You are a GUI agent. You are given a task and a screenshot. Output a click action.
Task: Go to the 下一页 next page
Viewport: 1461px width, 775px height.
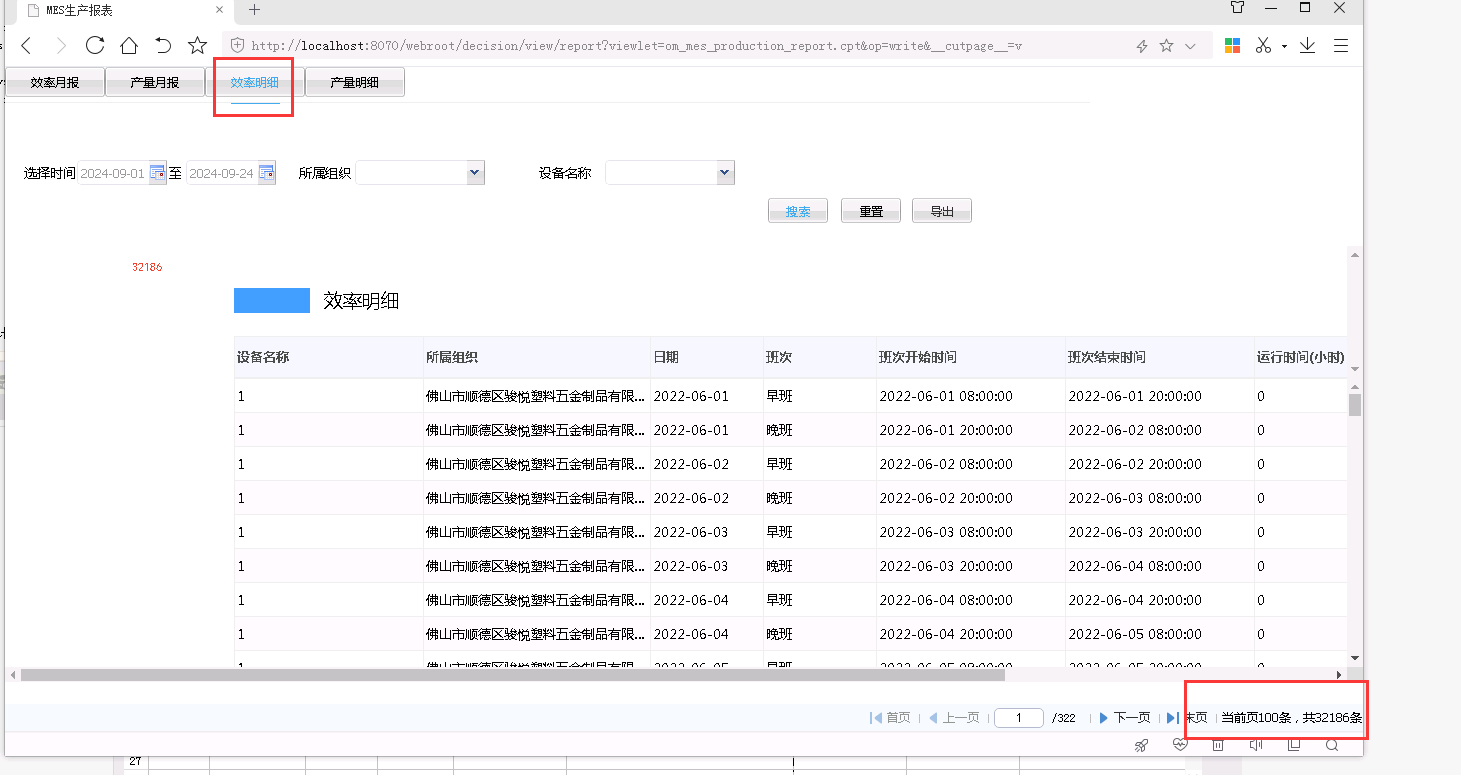[1125, 718]
